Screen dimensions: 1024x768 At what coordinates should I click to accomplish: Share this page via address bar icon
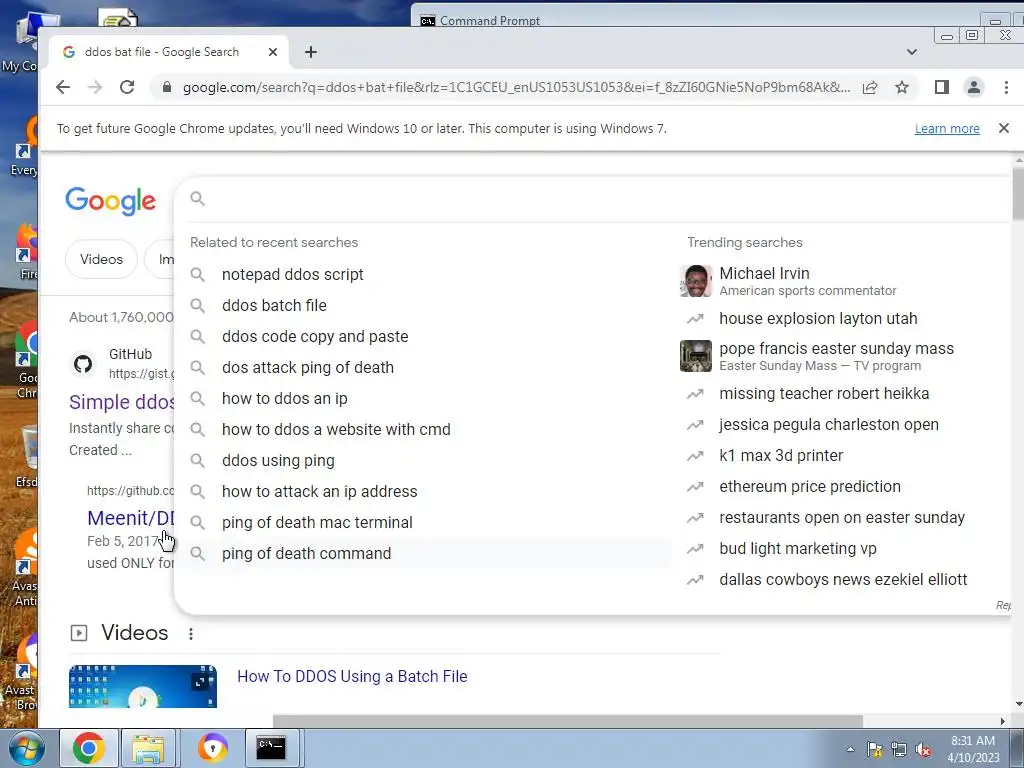[x=870, y=87]
